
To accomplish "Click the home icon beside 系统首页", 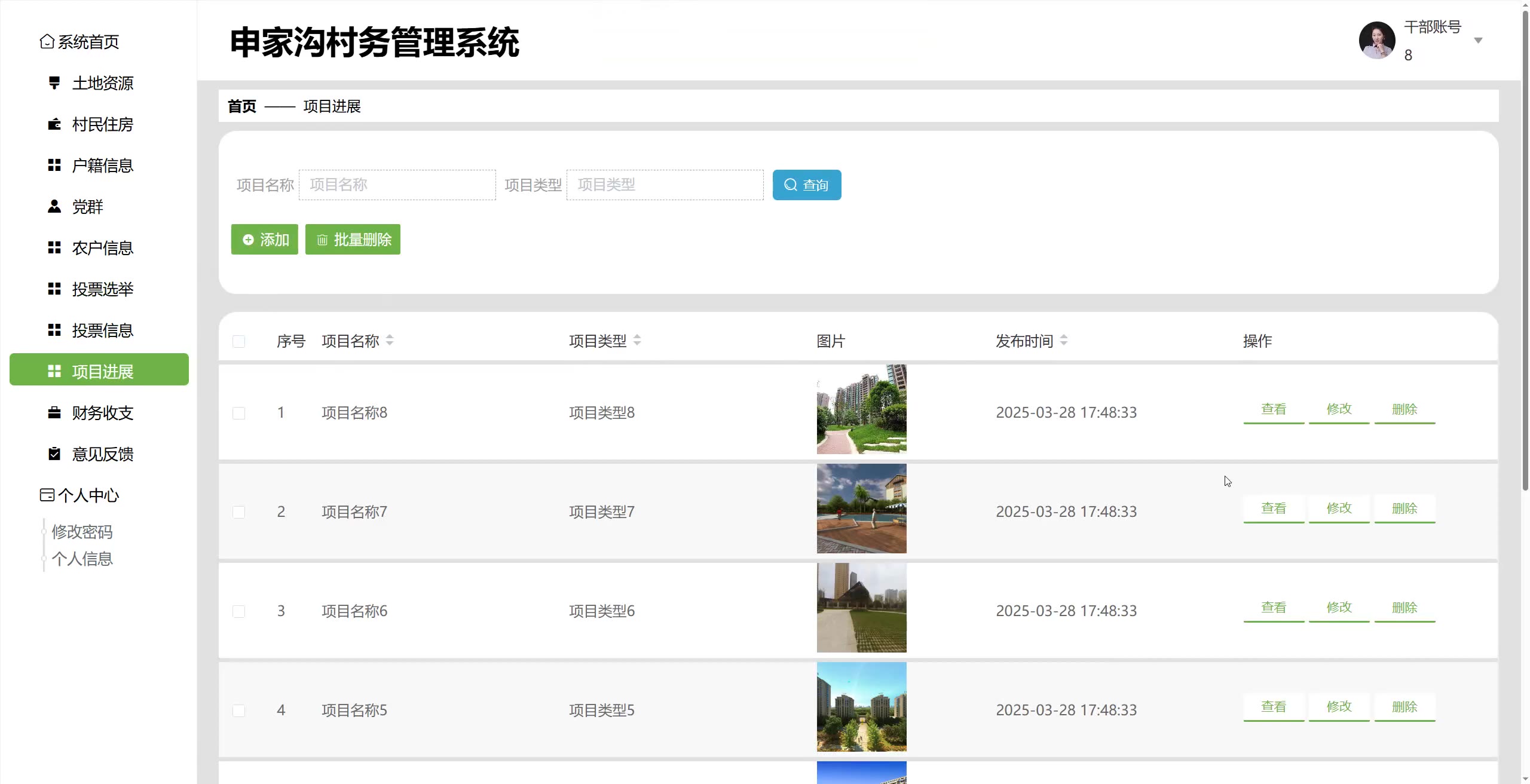I will coord(47,41).
